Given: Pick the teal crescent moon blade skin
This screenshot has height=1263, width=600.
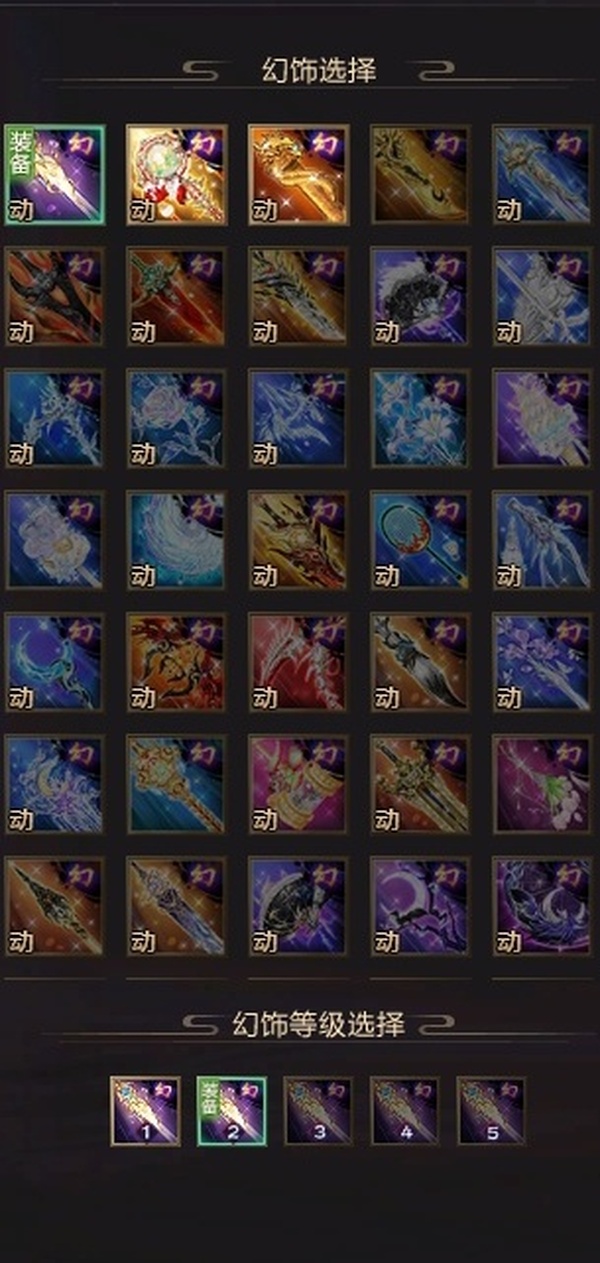Looking at the screenshot, I should (55, 663).
